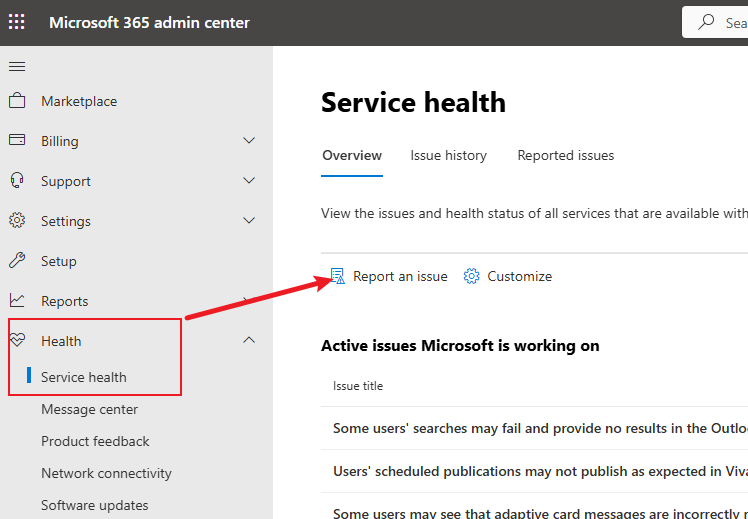
Task: Open Reports in the sidebar
Action: tap(64, 301)
